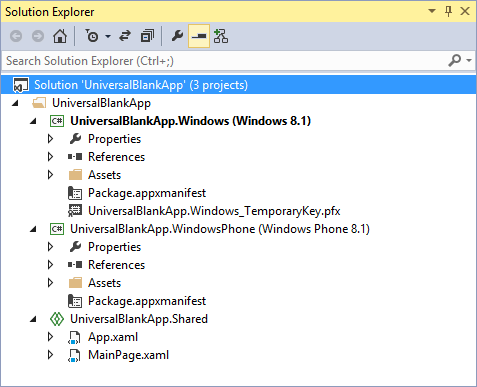Screen dimensions: 477x387
Task: Open the search options dropdown arrow
Action: point(469,61)
